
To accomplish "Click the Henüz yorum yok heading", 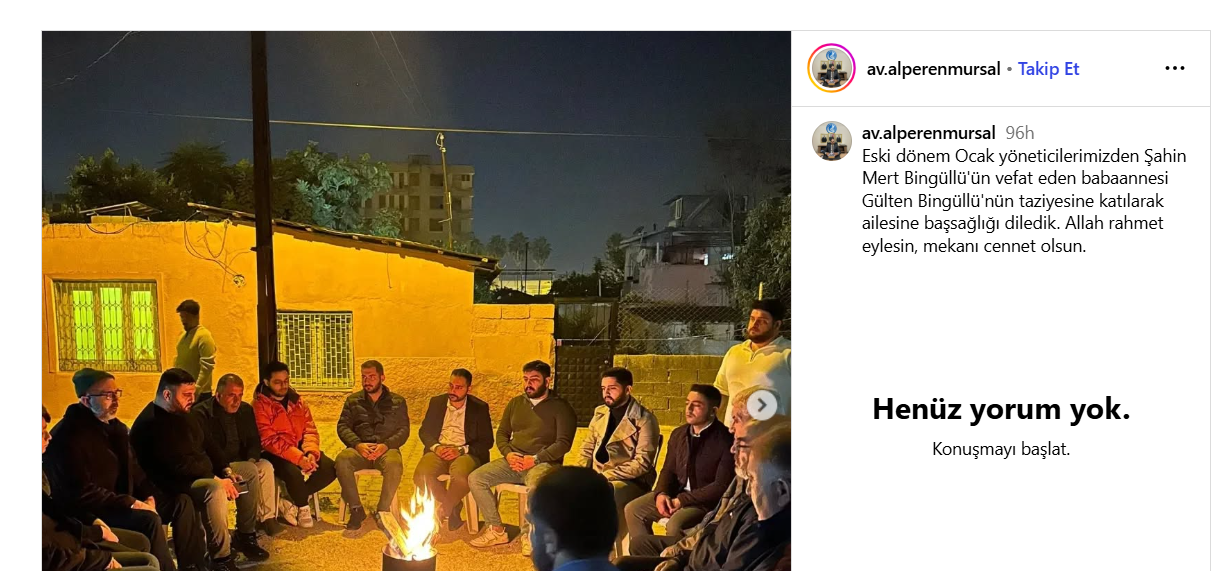I will point(1001,409).
